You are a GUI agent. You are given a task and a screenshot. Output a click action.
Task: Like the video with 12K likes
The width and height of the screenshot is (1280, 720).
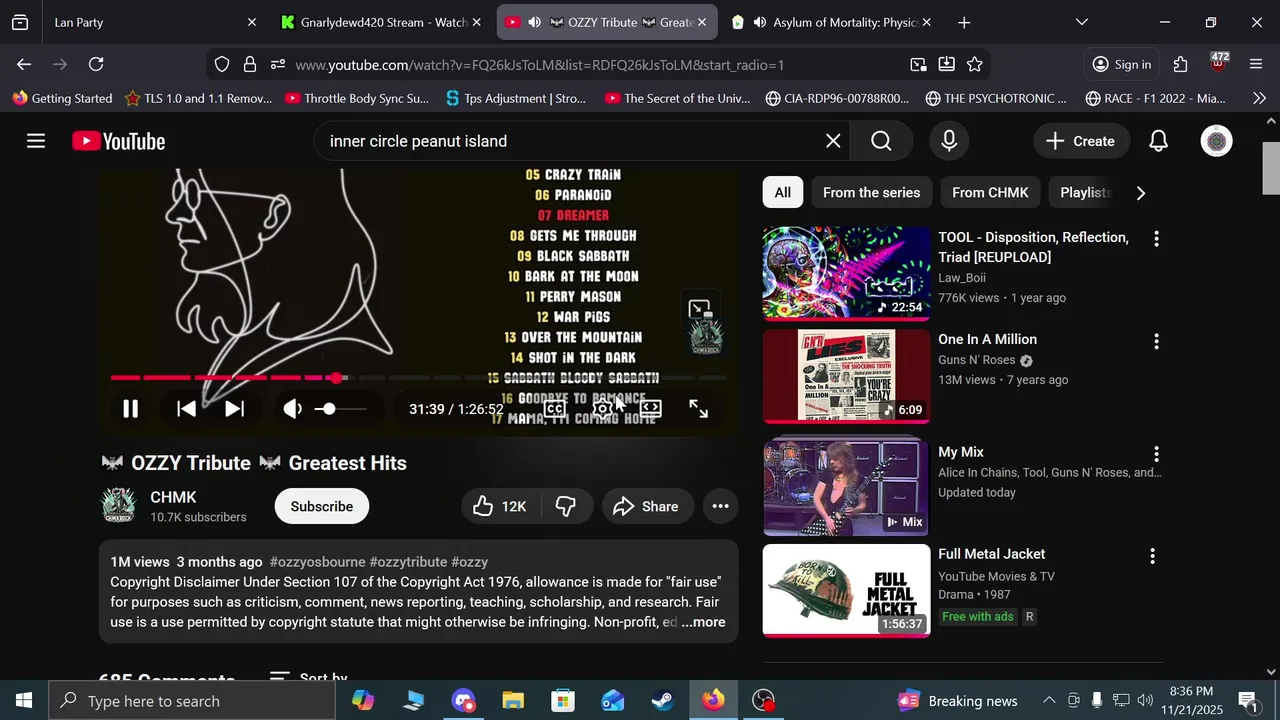point(500,506)
